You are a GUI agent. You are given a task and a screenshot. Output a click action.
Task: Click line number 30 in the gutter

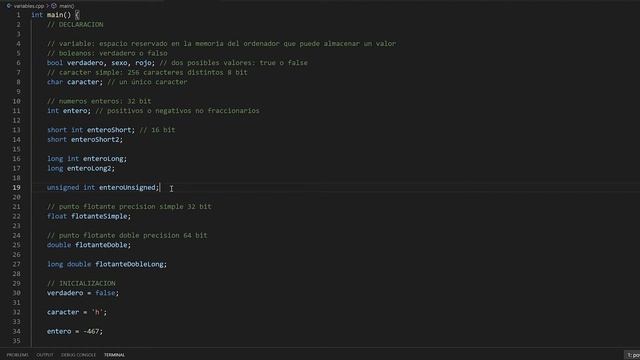tap(16, 293)
